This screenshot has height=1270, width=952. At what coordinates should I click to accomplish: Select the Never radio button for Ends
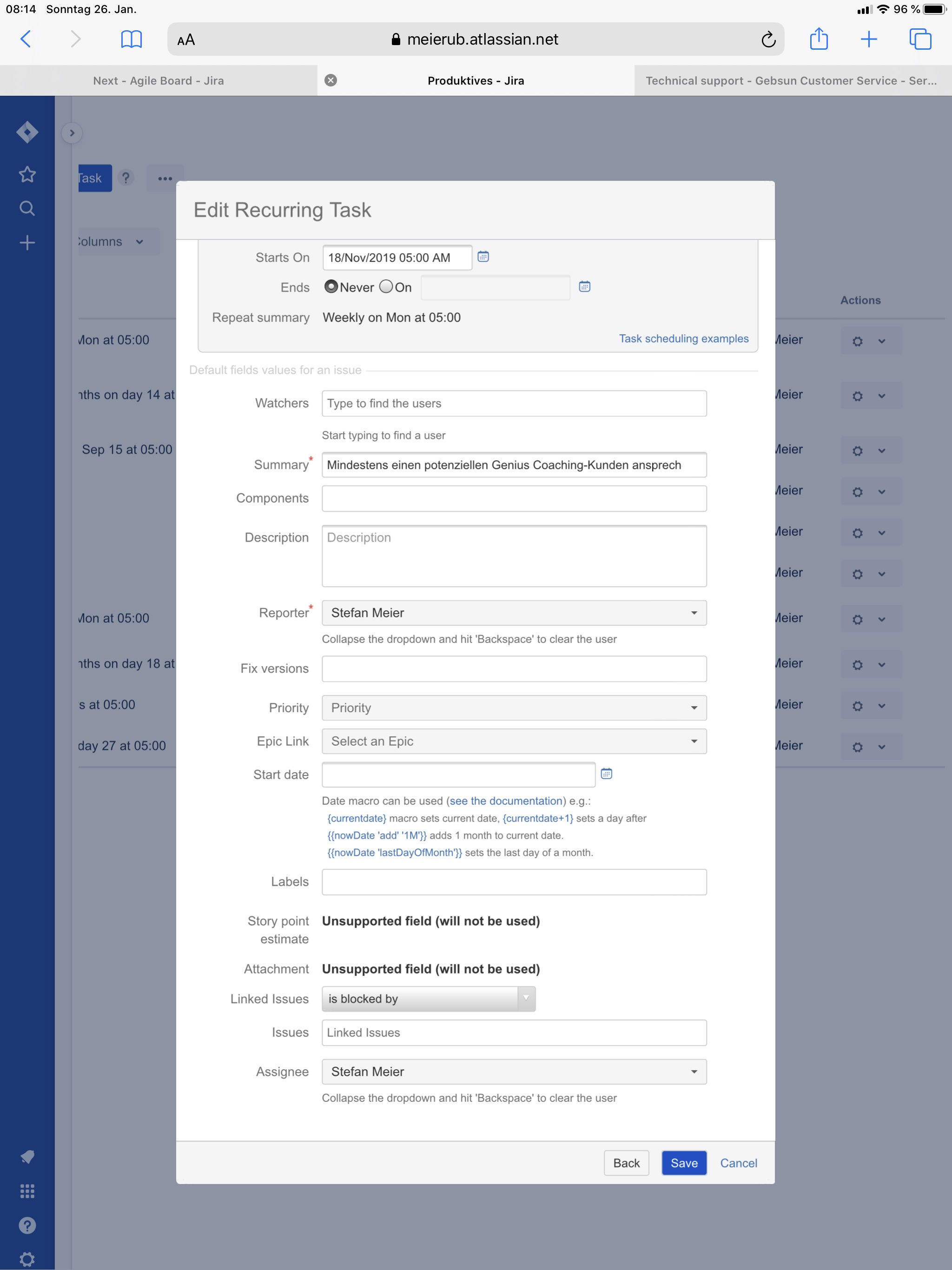332,286
